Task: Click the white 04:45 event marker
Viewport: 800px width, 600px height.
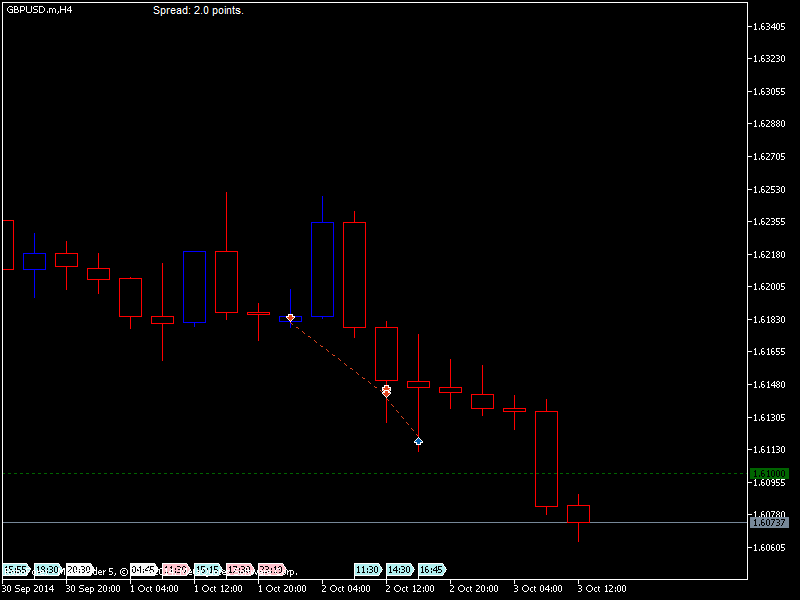Action: click(143, 569)
